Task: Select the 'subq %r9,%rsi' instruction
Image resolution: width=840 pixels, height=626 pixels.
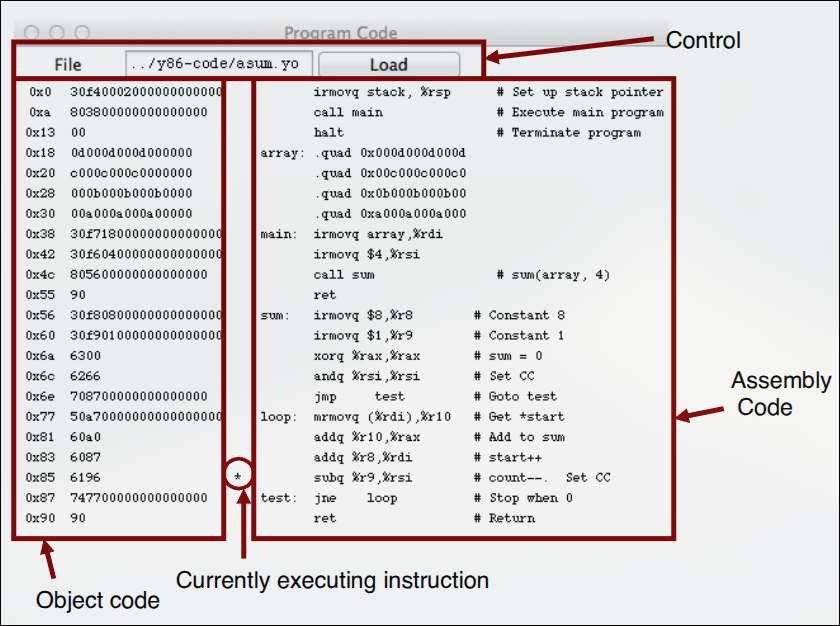Action: pos(363,477)
